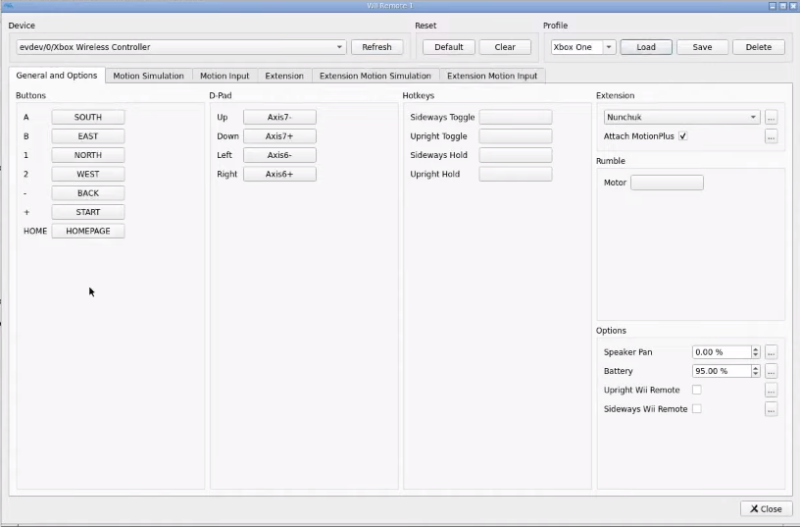Remap D-Pad Down bound to Axis7+
Screen dimensions: 800x527
(x=280, y=136)
